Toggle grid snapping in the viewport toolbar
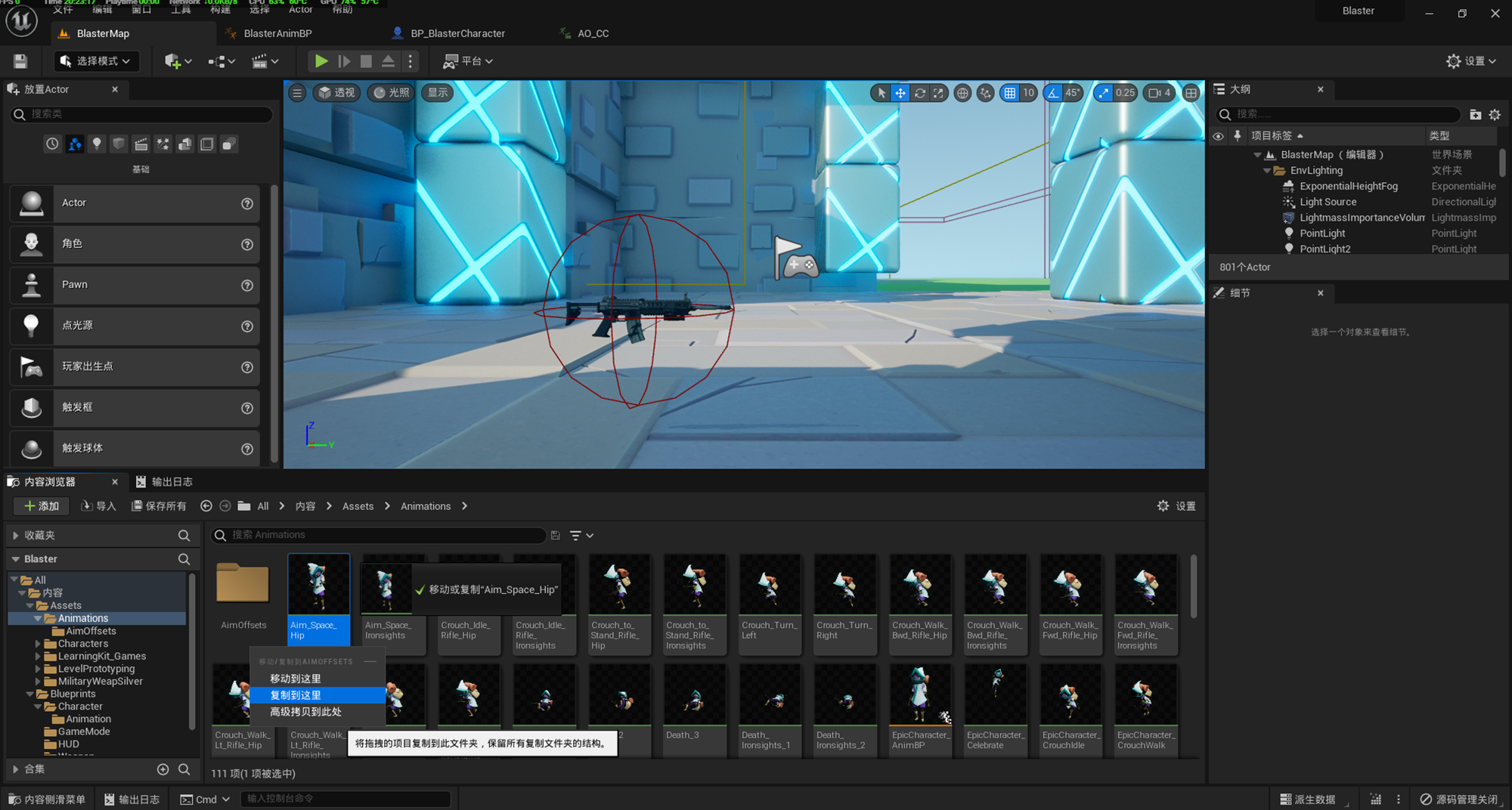This screenshot has width=1512, height=810. [x=1010, y=93]
